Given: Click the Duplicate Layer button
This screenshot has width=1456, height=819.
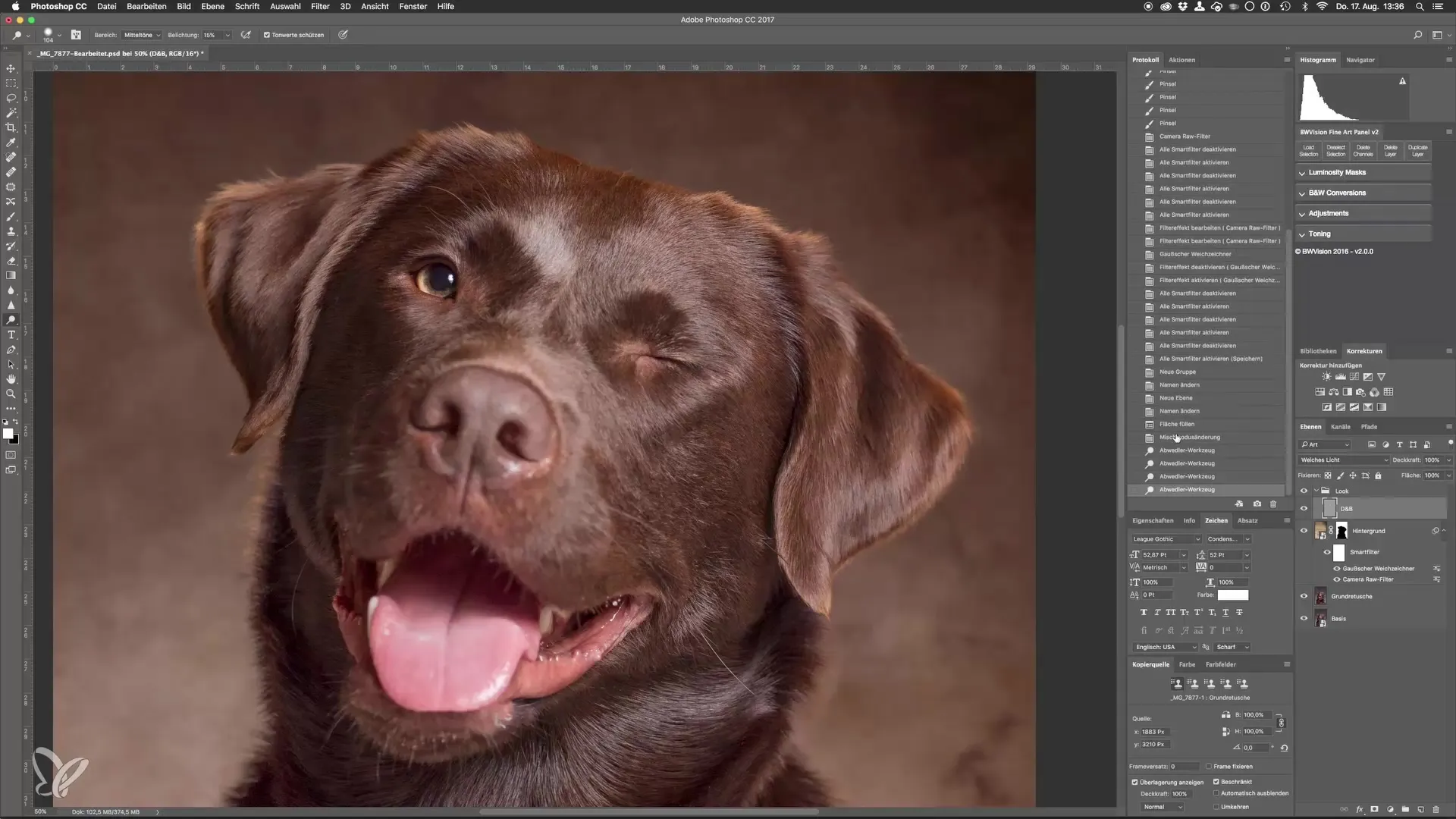Looking at the screenshot, I should [x=1417, y=150].
